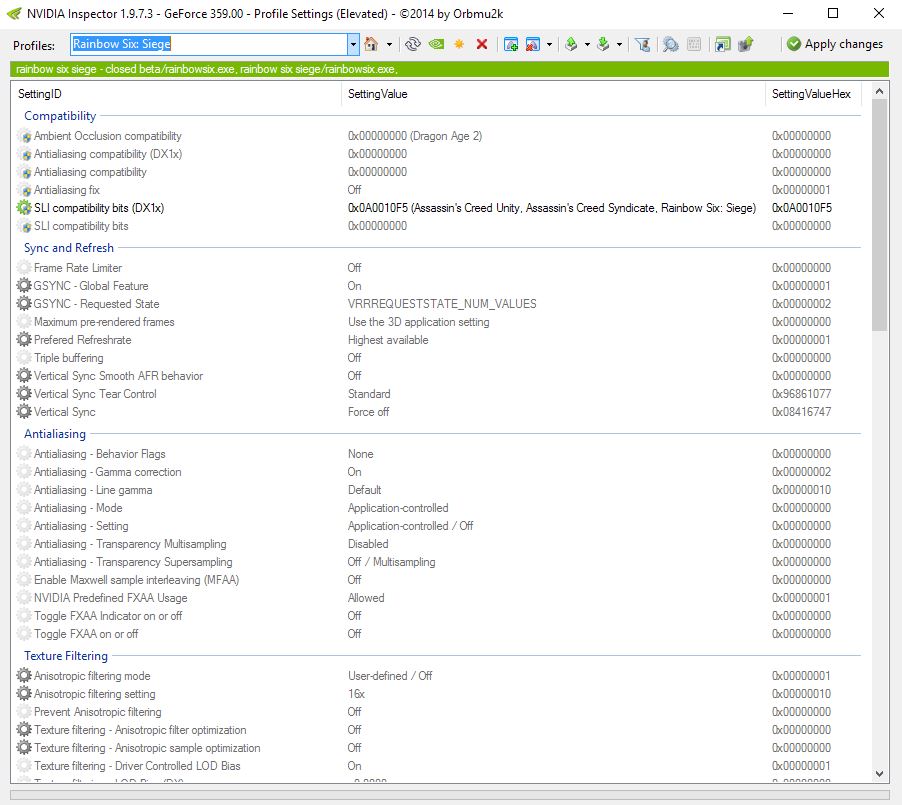This screenshot has height=805, width=902.
Task: Select Toggle FXAA on or off row
Action: click(438, 634)
